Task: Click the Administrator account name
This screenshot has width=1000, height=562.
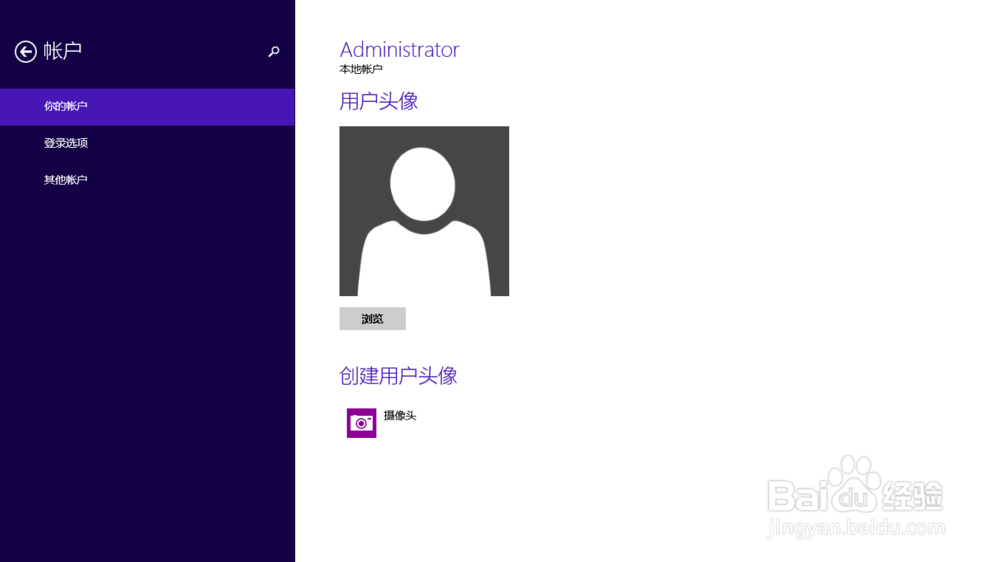Action: click(x=399, y=50)
